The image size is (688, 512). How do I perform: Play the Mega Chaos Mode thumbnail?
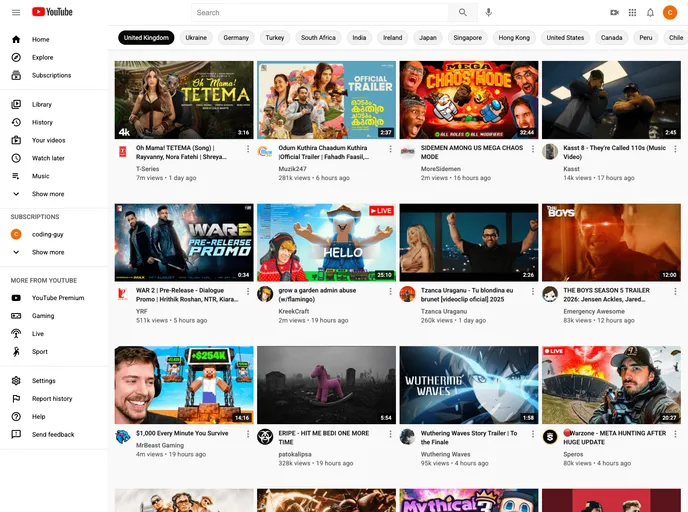469,100
